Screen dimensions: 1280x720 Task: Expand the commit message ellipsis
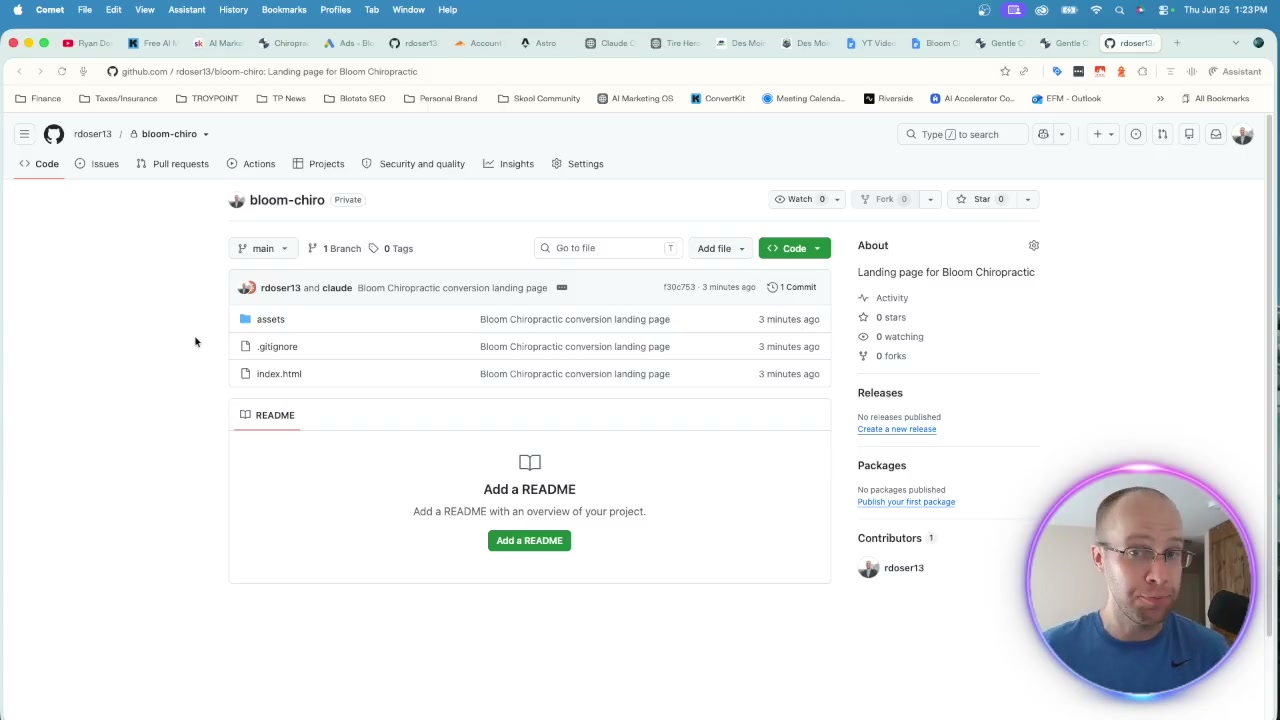562,288
